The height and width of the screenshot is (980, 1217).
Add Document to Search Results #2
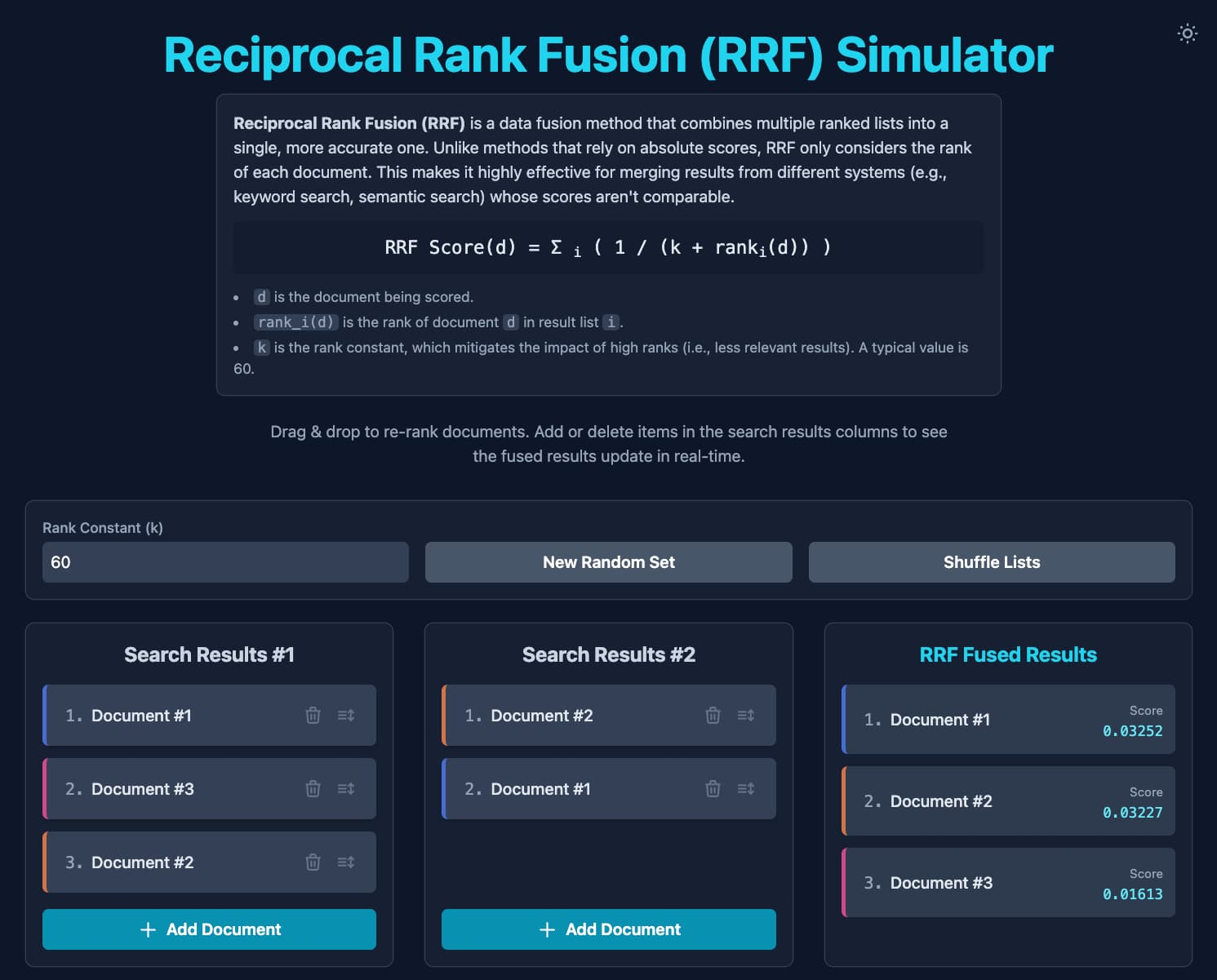[x=608, y=929]
